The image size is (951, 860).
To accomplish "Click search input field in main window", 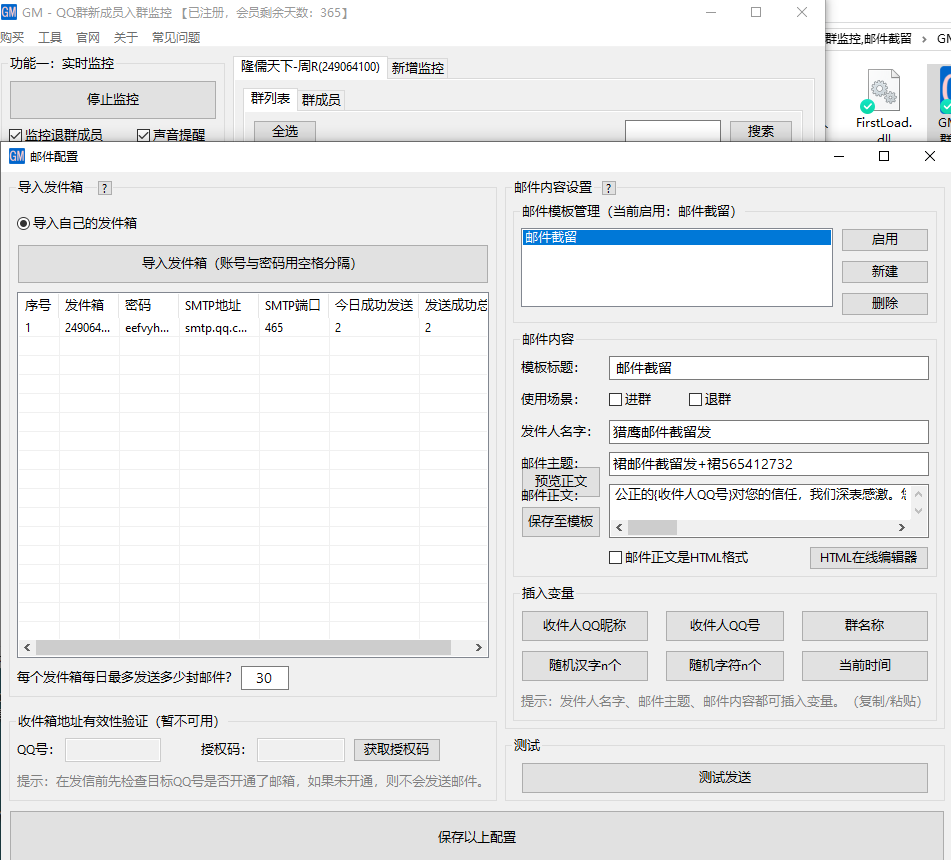I will coord(673,131).
